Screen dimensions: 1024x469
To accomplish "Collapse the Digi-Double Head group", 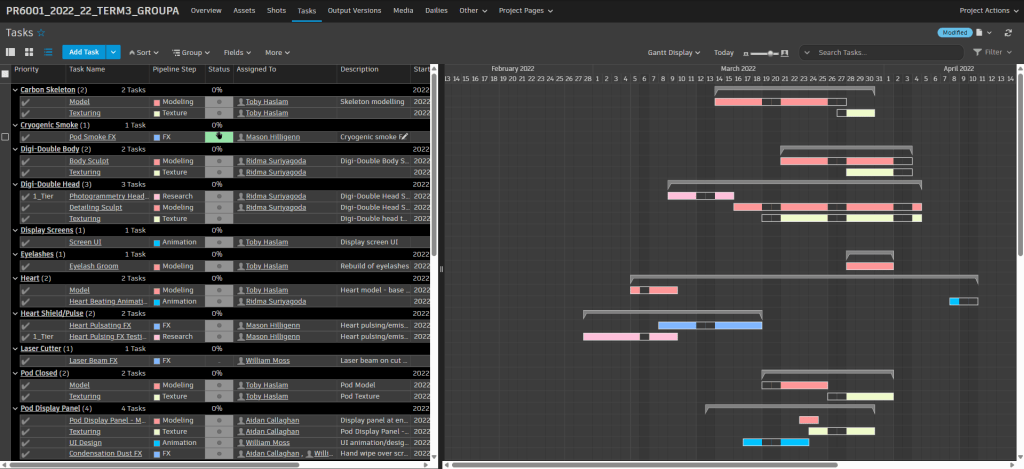I will coord(15,184).
